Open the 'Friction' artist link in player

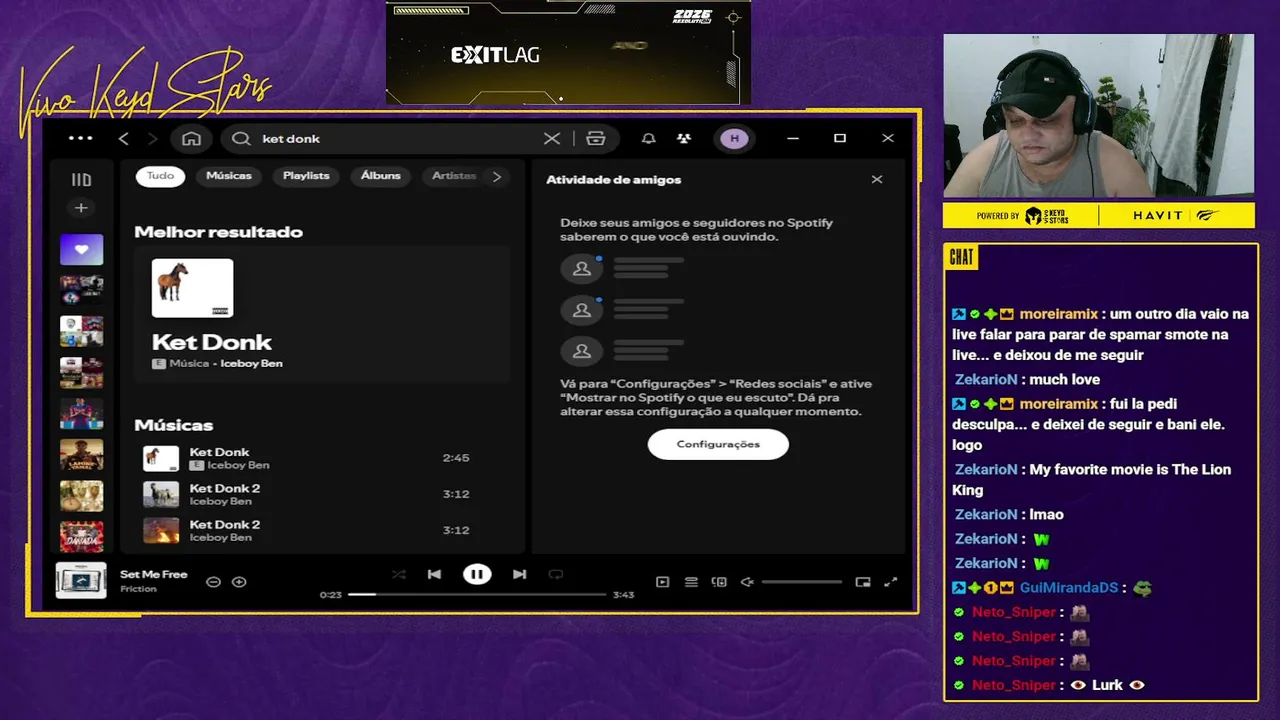tap(138, 589)
